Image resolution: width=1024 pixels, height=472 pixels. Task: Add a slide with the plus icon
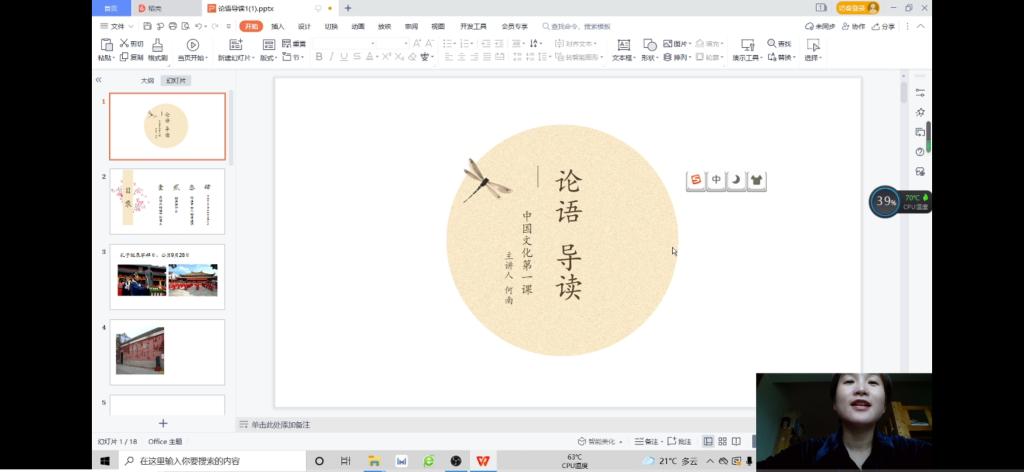coord(163,423)
